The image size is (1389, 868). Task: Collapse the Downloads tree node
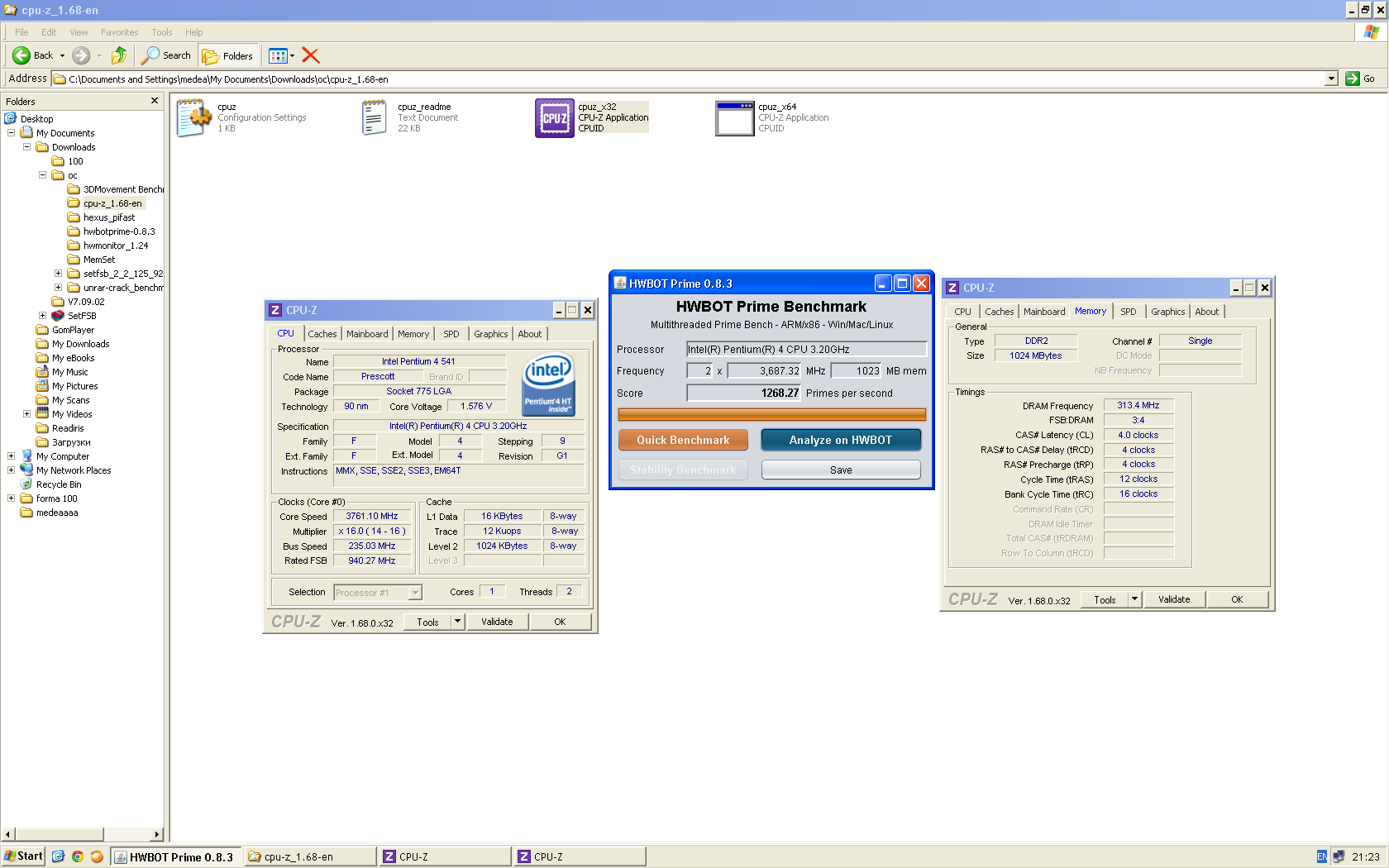26,147
